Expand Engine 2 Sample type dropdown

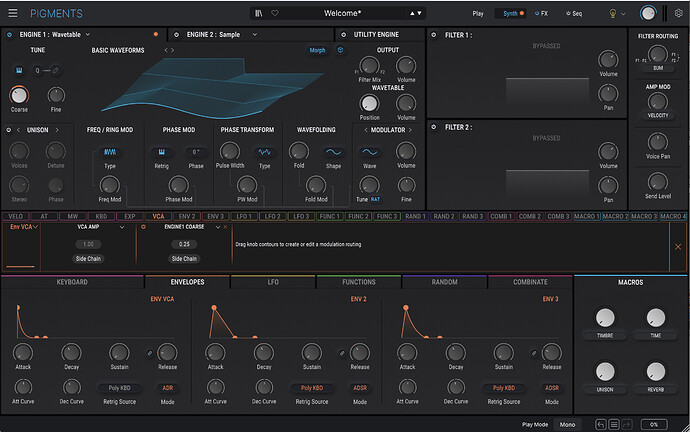point(255,34)
